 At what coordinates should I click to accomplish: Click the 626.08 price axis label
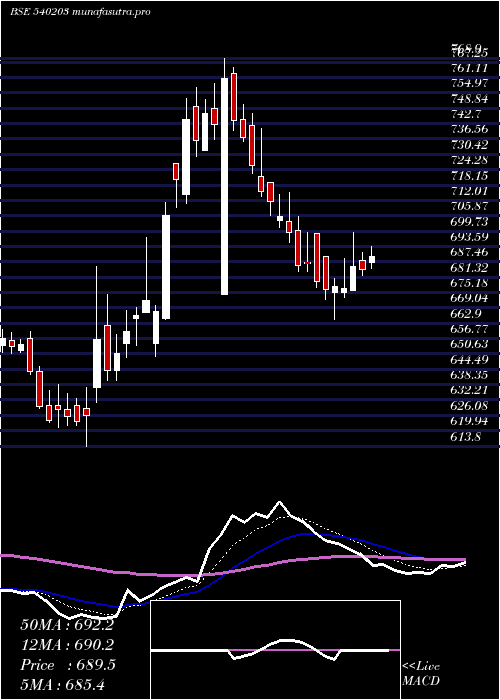469,406
